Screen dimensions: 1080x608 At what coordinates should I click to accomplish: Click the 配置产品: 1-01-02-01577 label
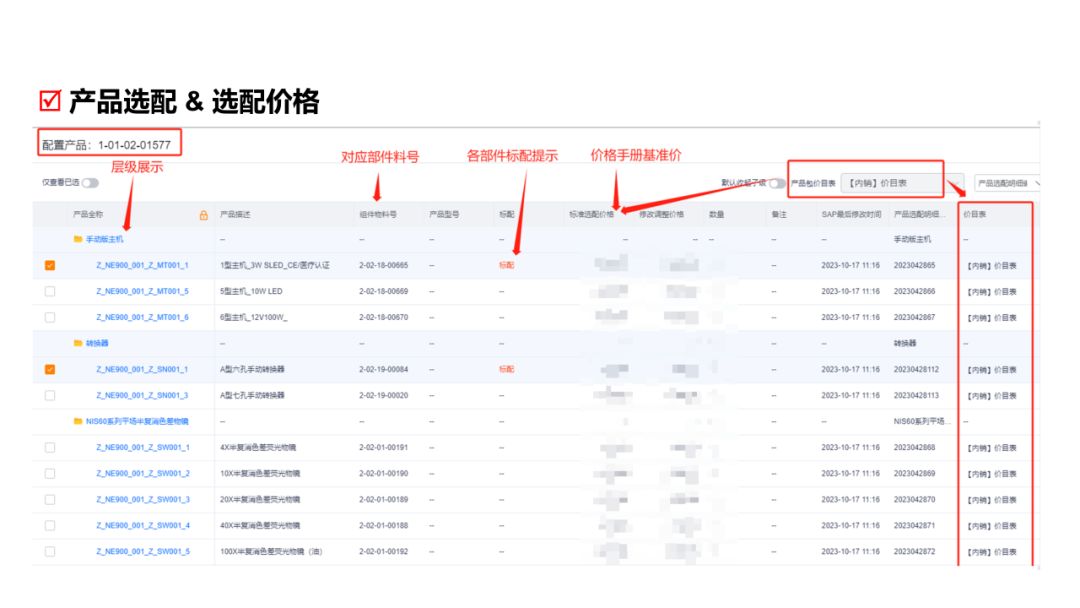pos(106,145)
